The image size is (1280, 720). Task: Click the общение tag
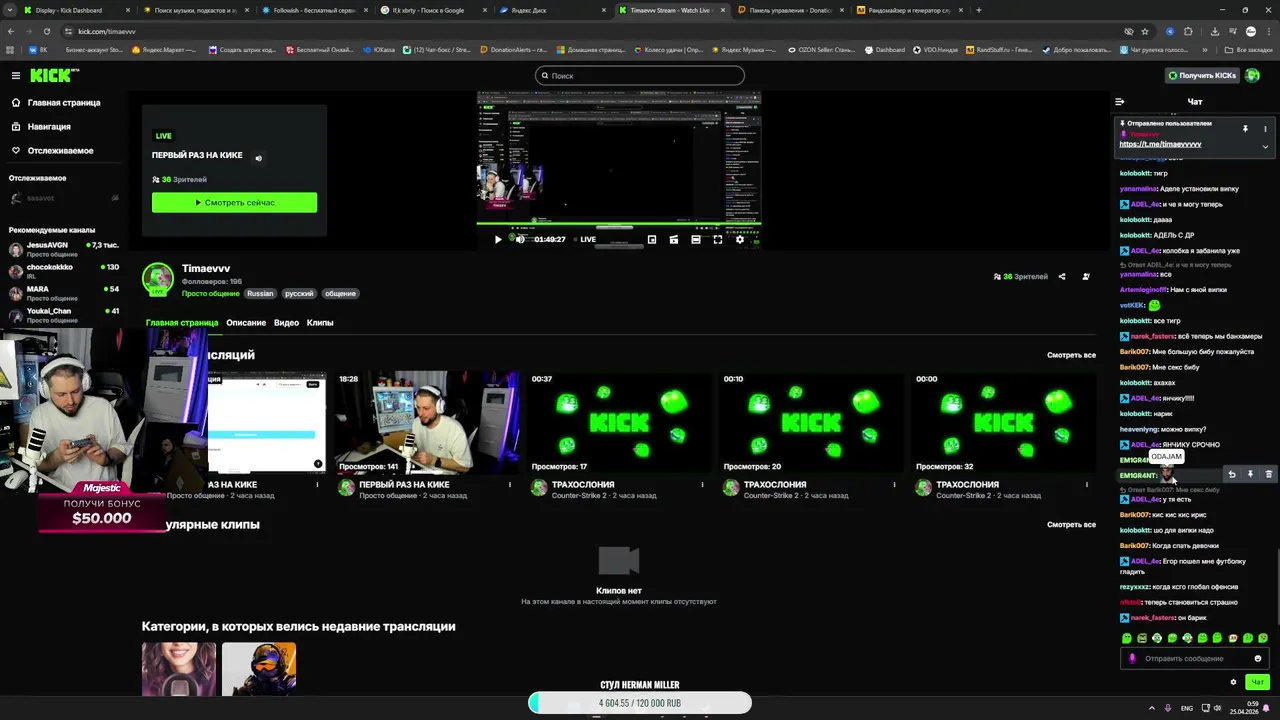pyautogui.click(x=340, y=293)
